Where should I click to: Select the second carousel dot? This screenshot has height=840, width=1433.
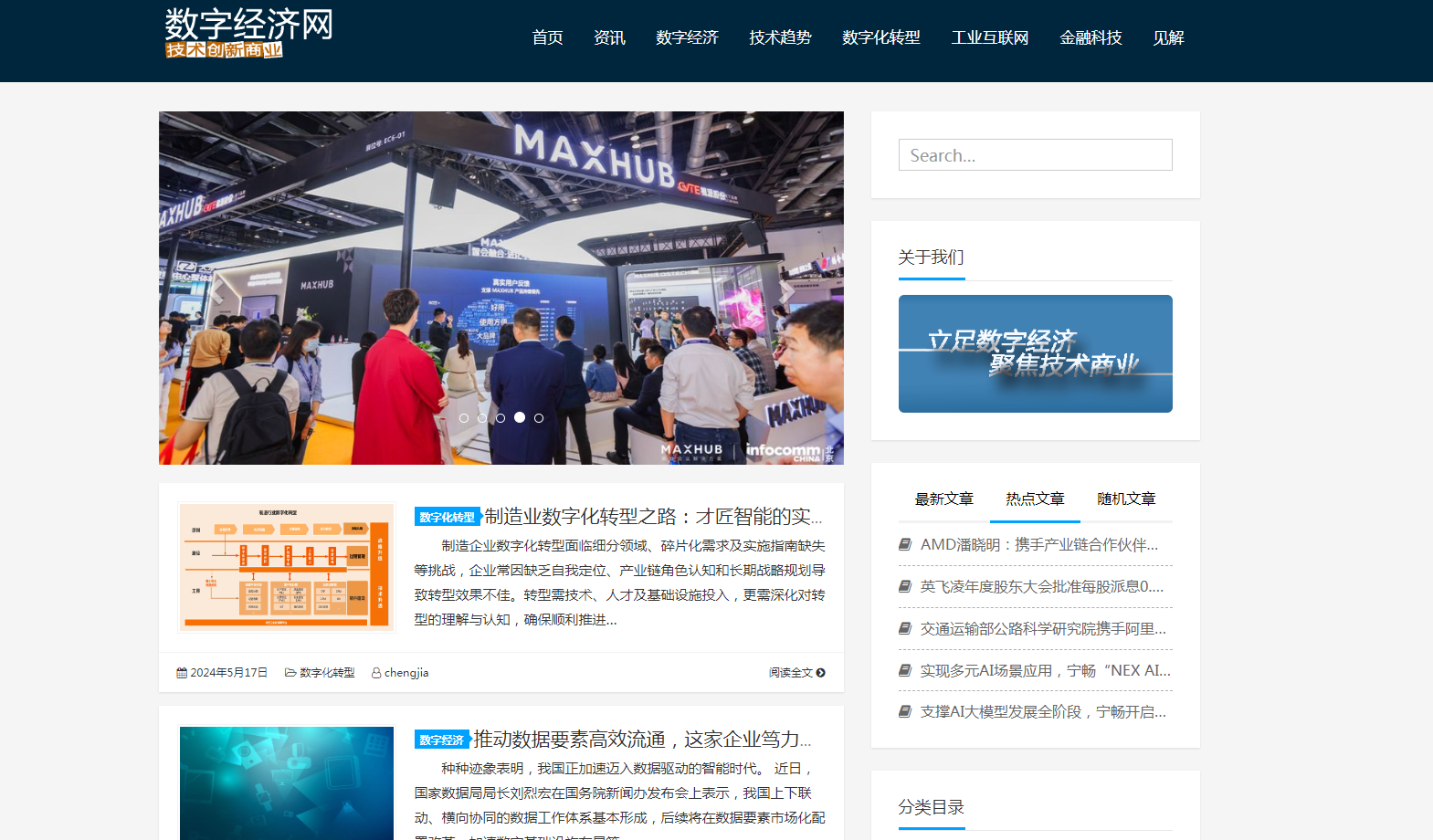[482, 418]
